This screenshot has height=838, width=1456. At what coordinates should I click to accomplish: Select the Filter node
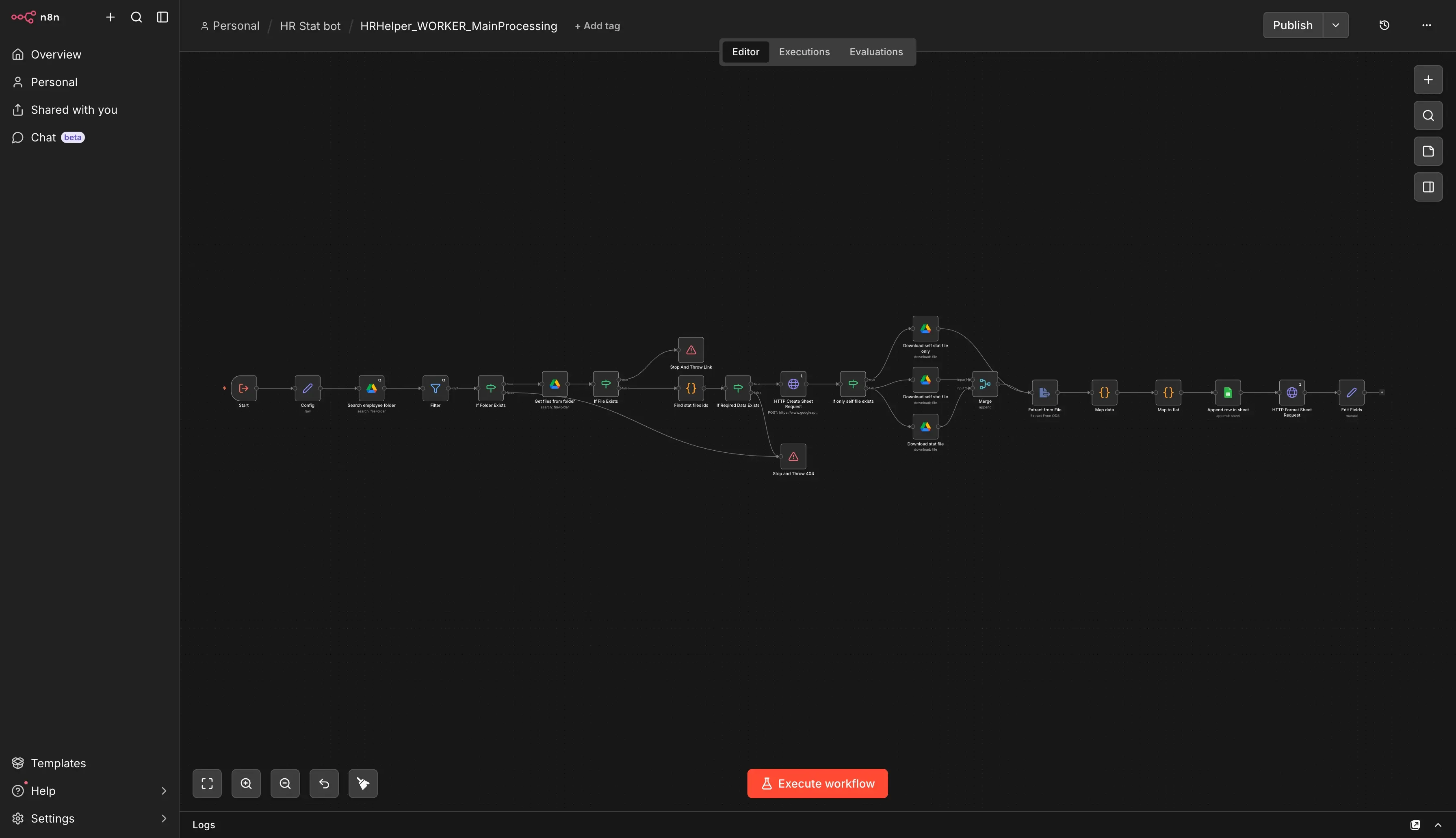click(435, 389)
